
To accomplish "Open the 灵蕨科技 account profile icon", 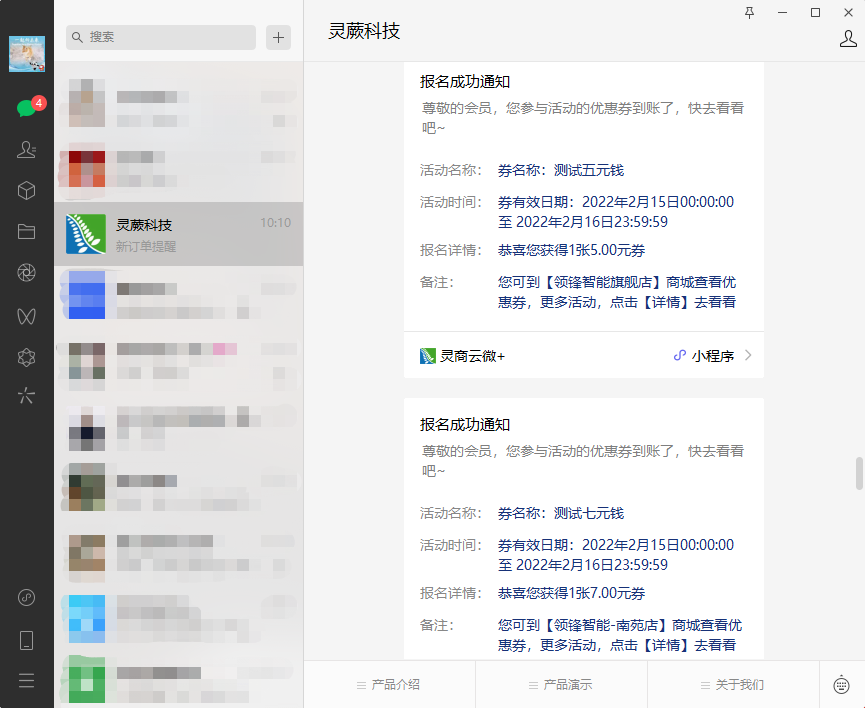I will (848, 39).
